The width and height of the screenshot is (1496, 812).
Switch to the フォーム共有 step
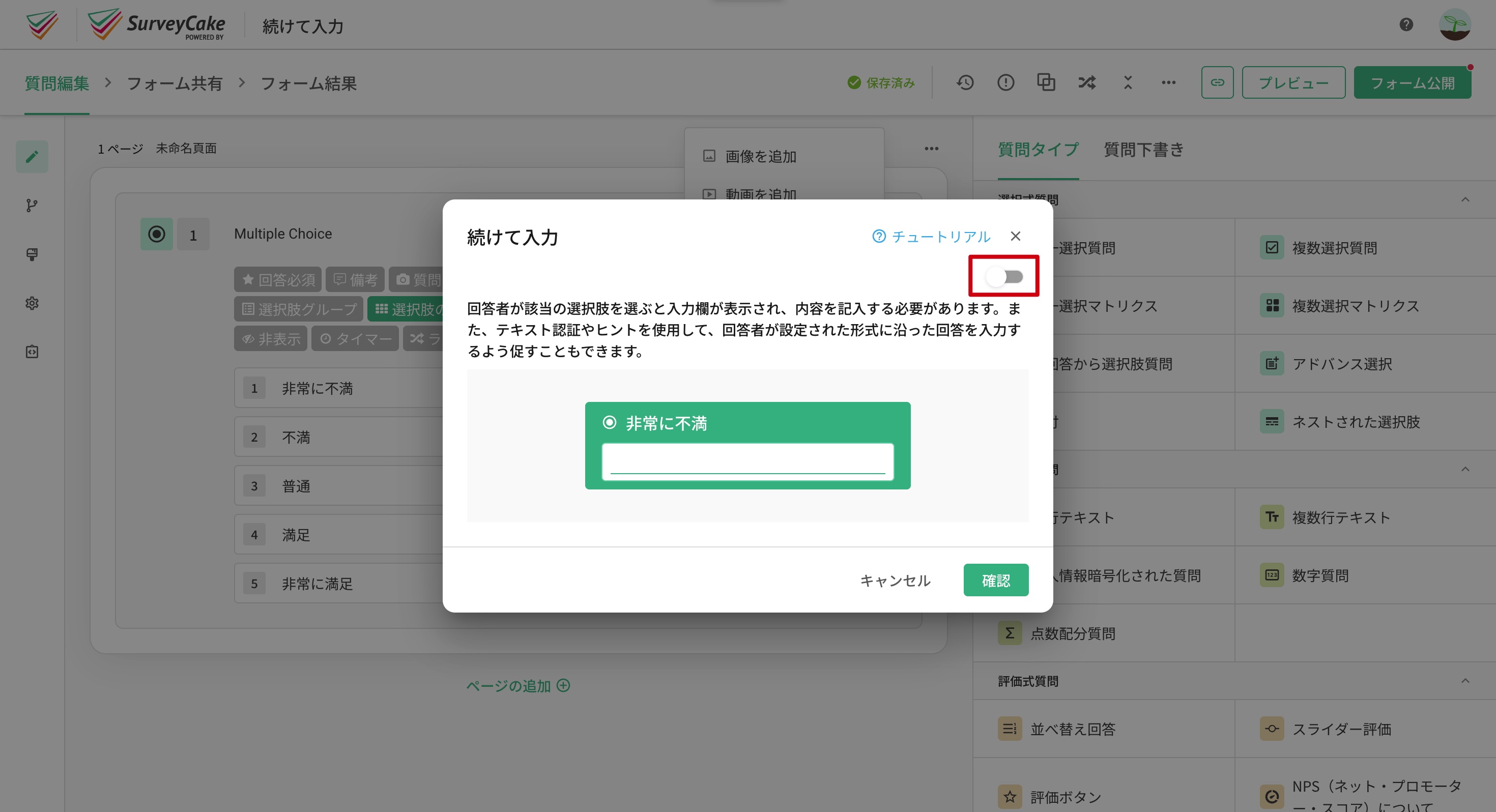tap(174, 83)
